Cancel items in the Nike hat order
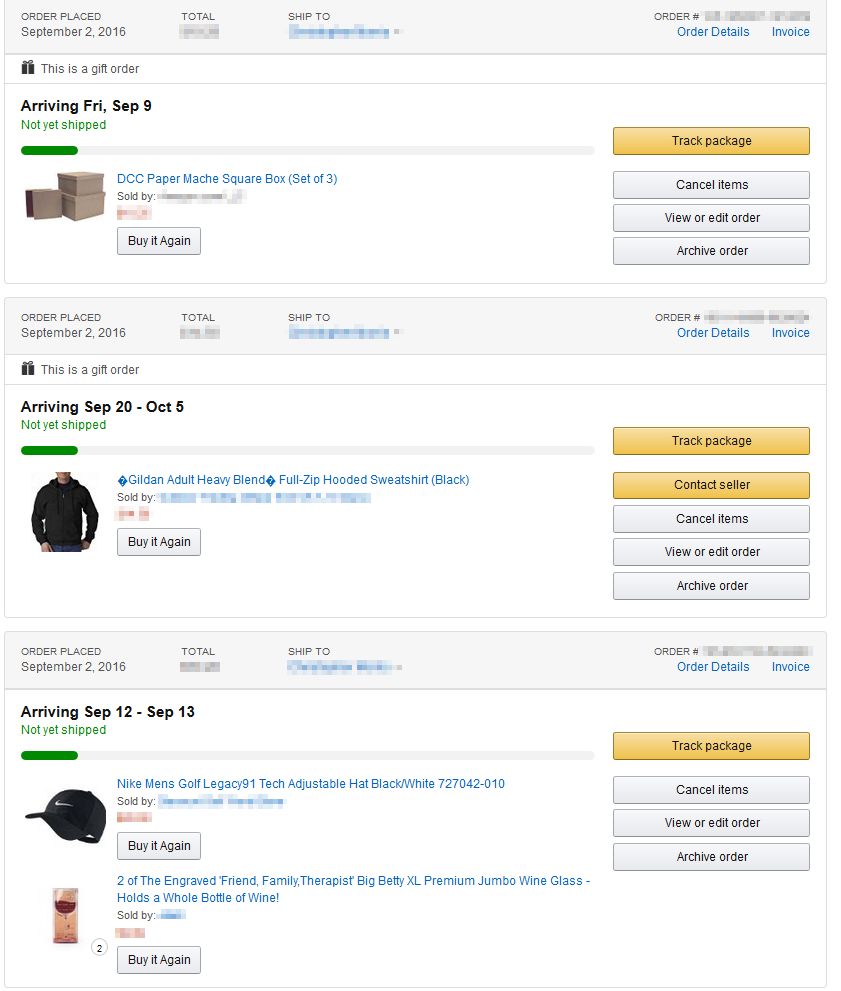The image size is (841, 991). (x=711, y=790)
